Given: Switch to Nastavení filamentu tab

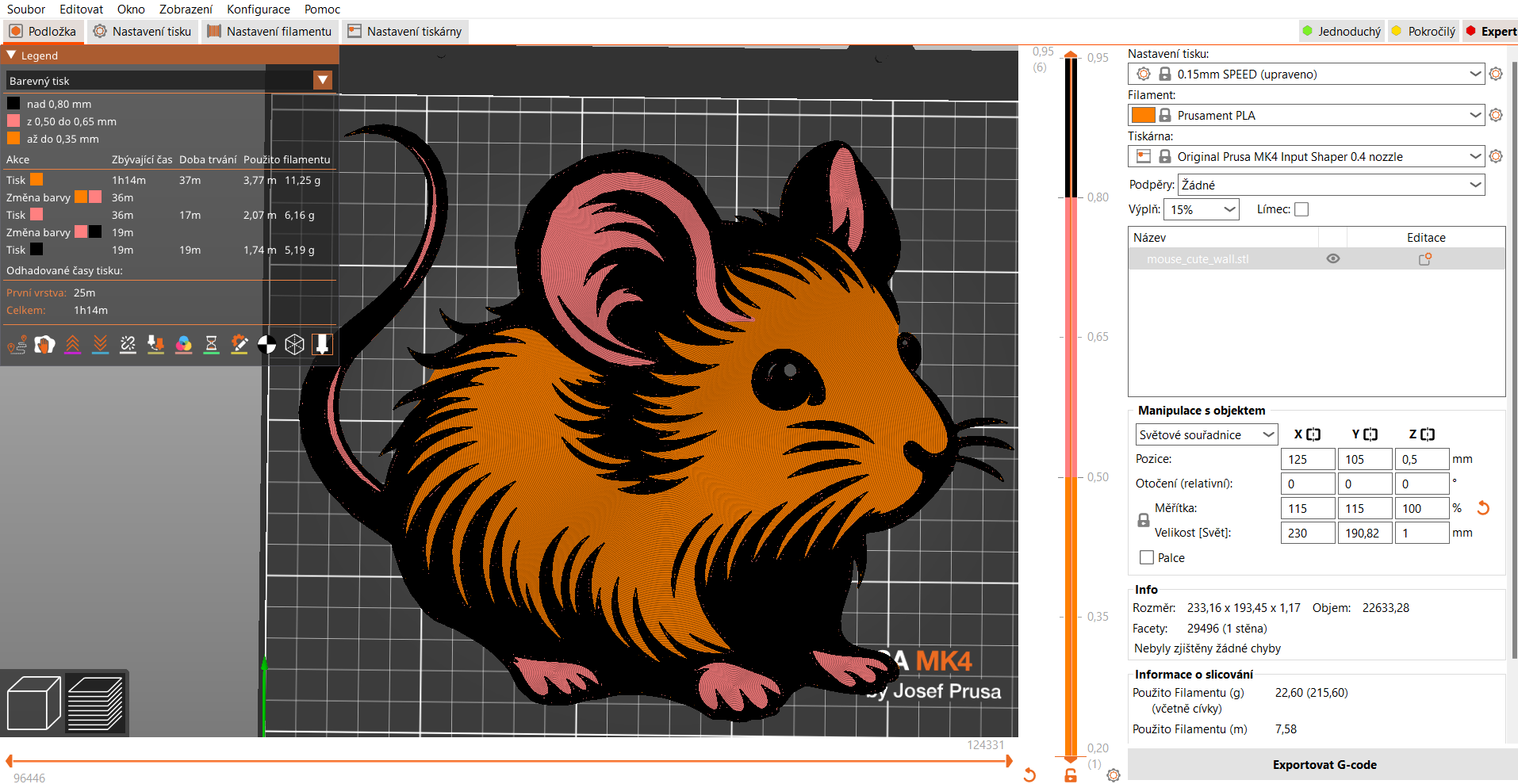Looking at the screenshot, I should (x=270, y=32).
